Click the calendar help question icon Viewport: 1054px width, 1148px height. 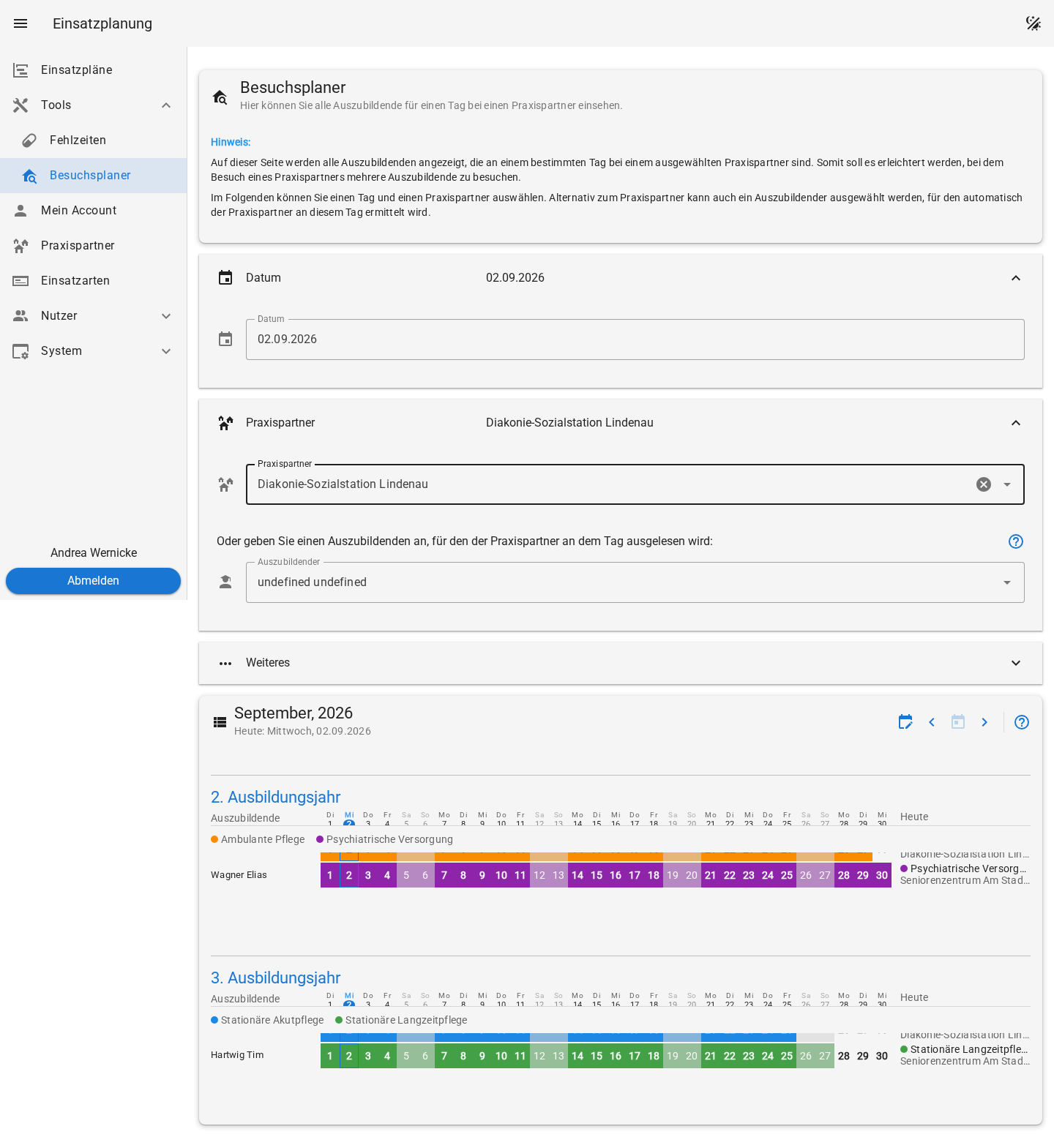(x=1022, y=722)
